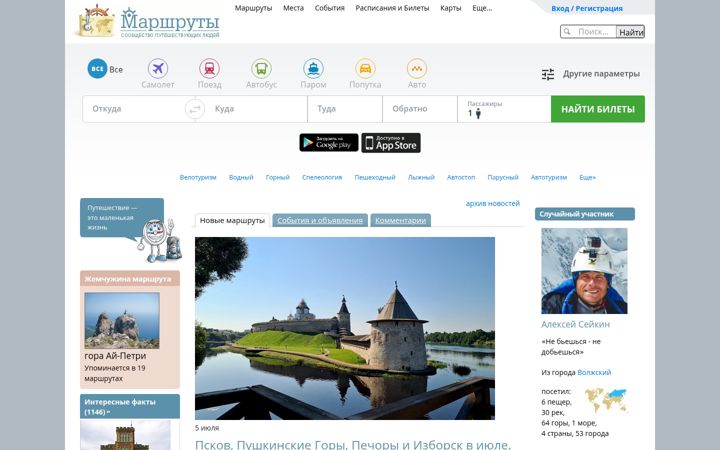The width and height of the screenshot is (720, 450).
Task: Switch to Новые маршруты tab
Action: pos(232,220)
